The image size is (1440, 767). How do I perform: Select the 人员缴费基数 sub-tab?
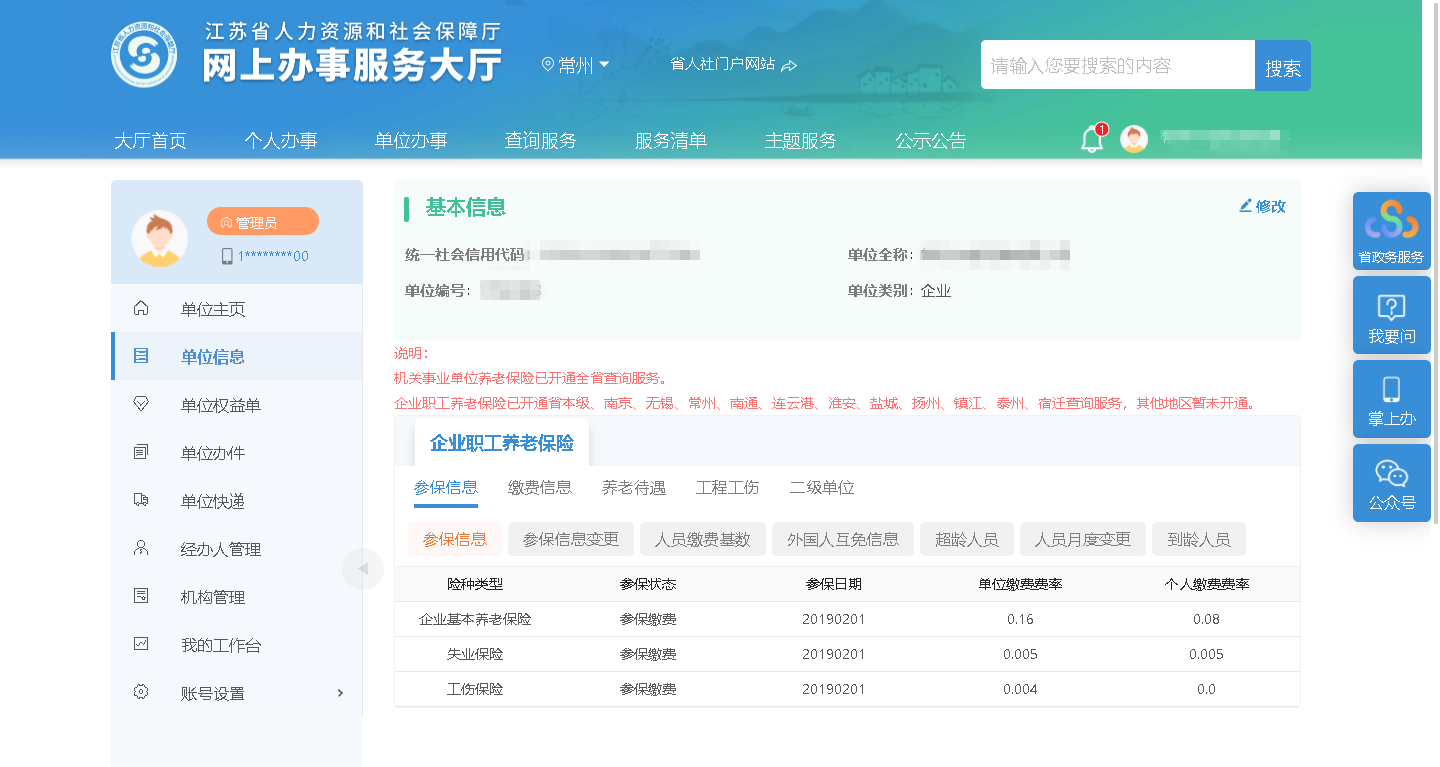[x=702, y=539]
